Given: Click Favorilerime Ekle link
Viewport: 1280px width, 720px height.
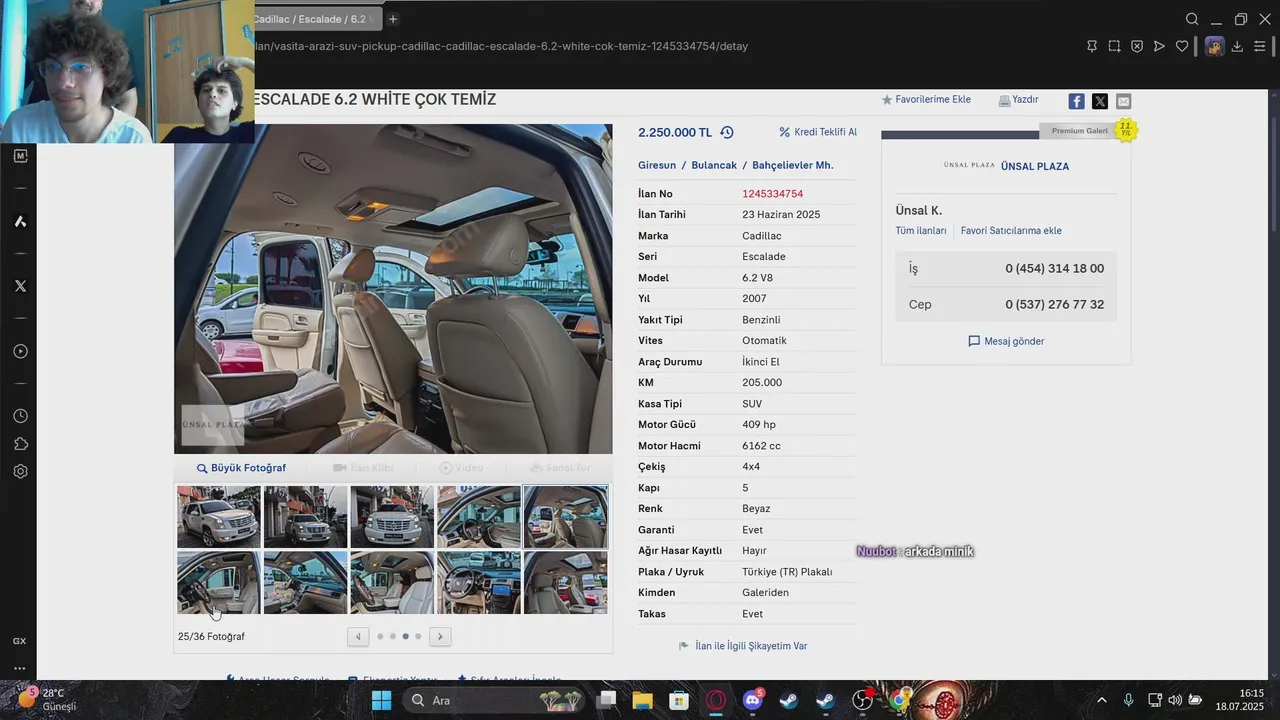Looking at the screenshot, I should [926, 100].
